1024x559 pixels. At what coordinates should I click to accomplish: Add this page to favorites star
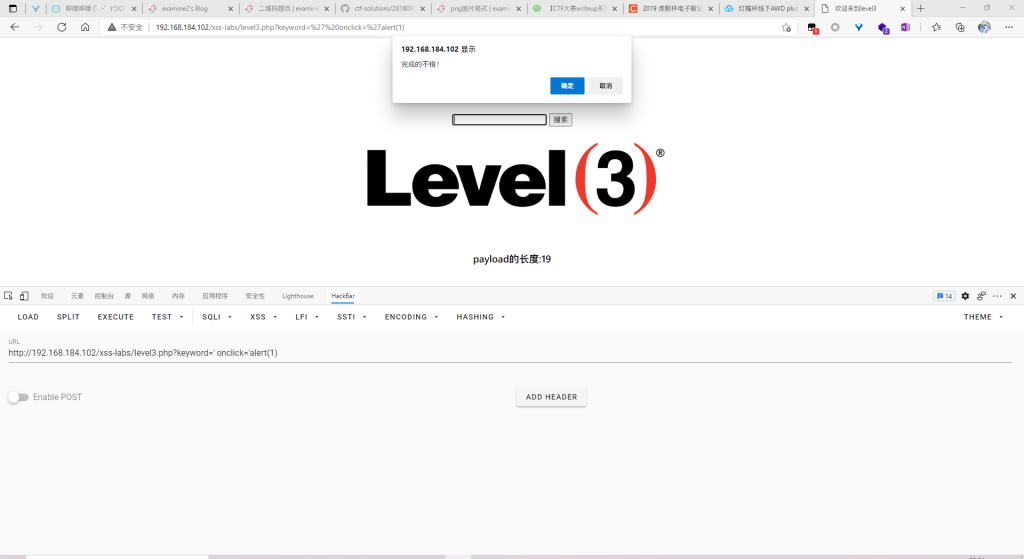click(x=786, y=27)
